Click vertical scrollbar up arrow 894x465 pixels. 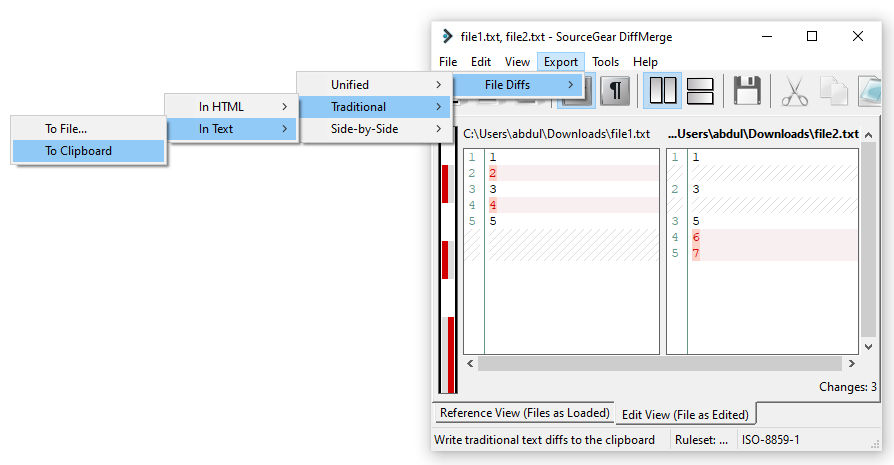coord(868,135)
